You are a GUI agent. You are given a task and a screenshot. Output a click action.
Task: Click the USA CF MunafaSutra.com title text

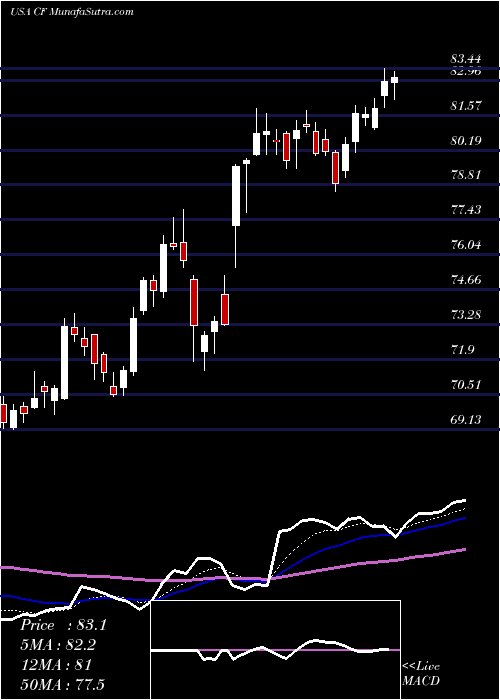click(x=72, y=11)
